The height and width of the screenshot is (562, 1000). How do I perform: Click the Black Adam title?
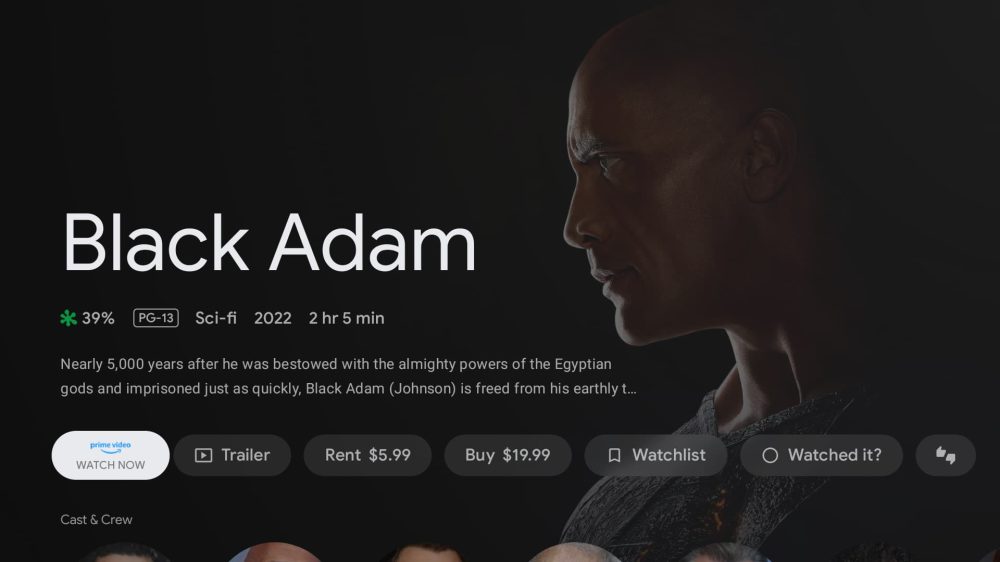[269, 242]
